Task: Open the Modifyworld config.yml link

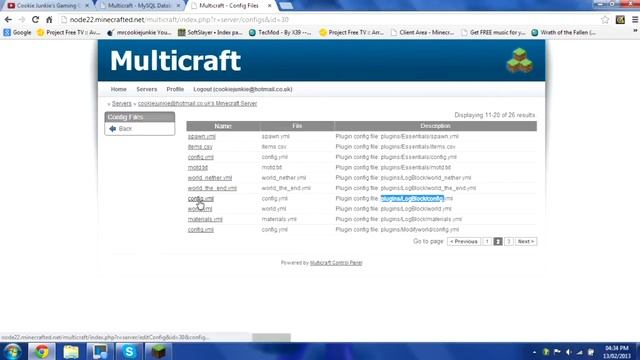Action: point(201,230)
